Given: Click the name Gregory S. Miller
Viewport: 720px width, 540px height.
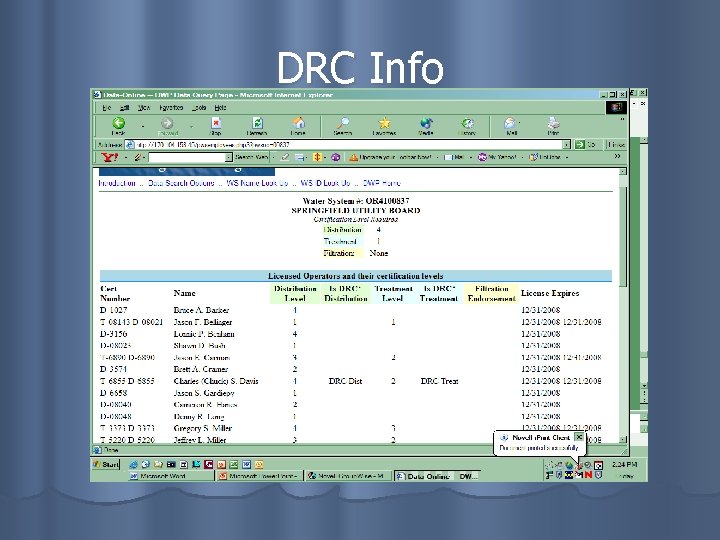Looking at the screenshot, I should click(202, 428).
